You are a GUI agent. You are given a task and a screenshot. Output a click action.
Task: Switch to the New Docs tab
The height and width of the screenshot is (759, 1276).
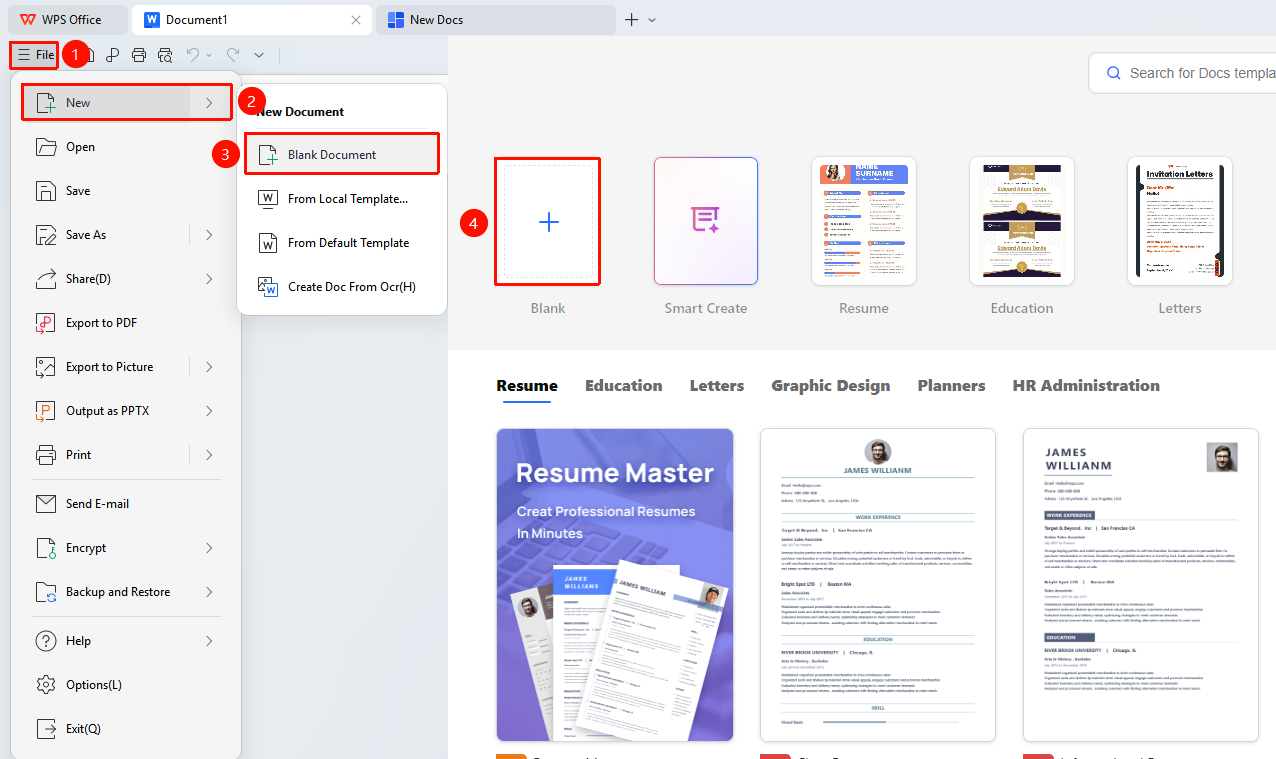tap(495, 20)
